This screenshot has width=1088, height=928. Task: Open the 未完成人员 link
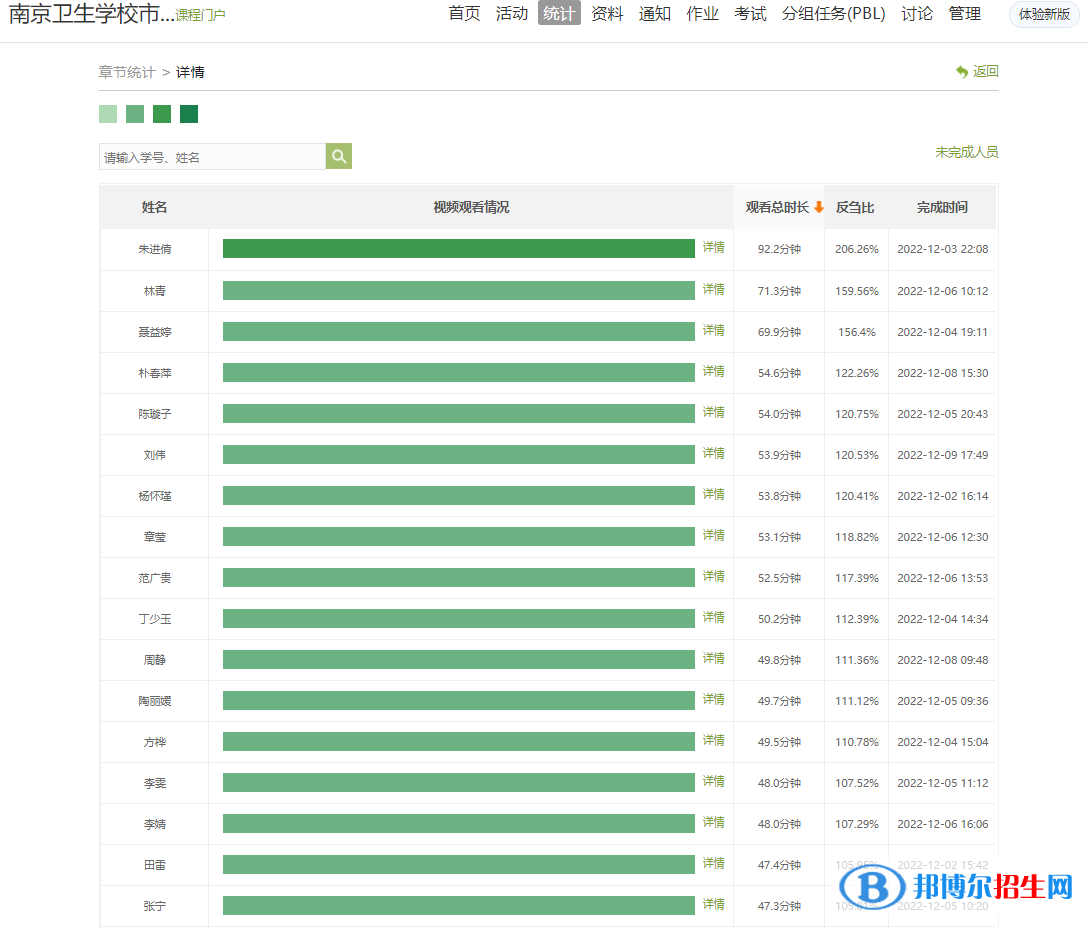(x=967, y=152)
